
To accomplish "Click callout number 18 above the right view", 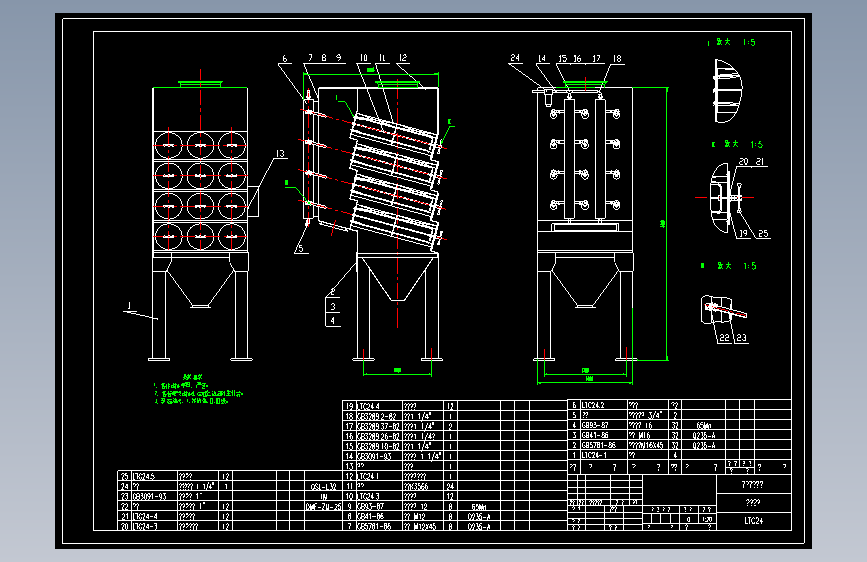I will pyautogui.click(x=617, y=58).
